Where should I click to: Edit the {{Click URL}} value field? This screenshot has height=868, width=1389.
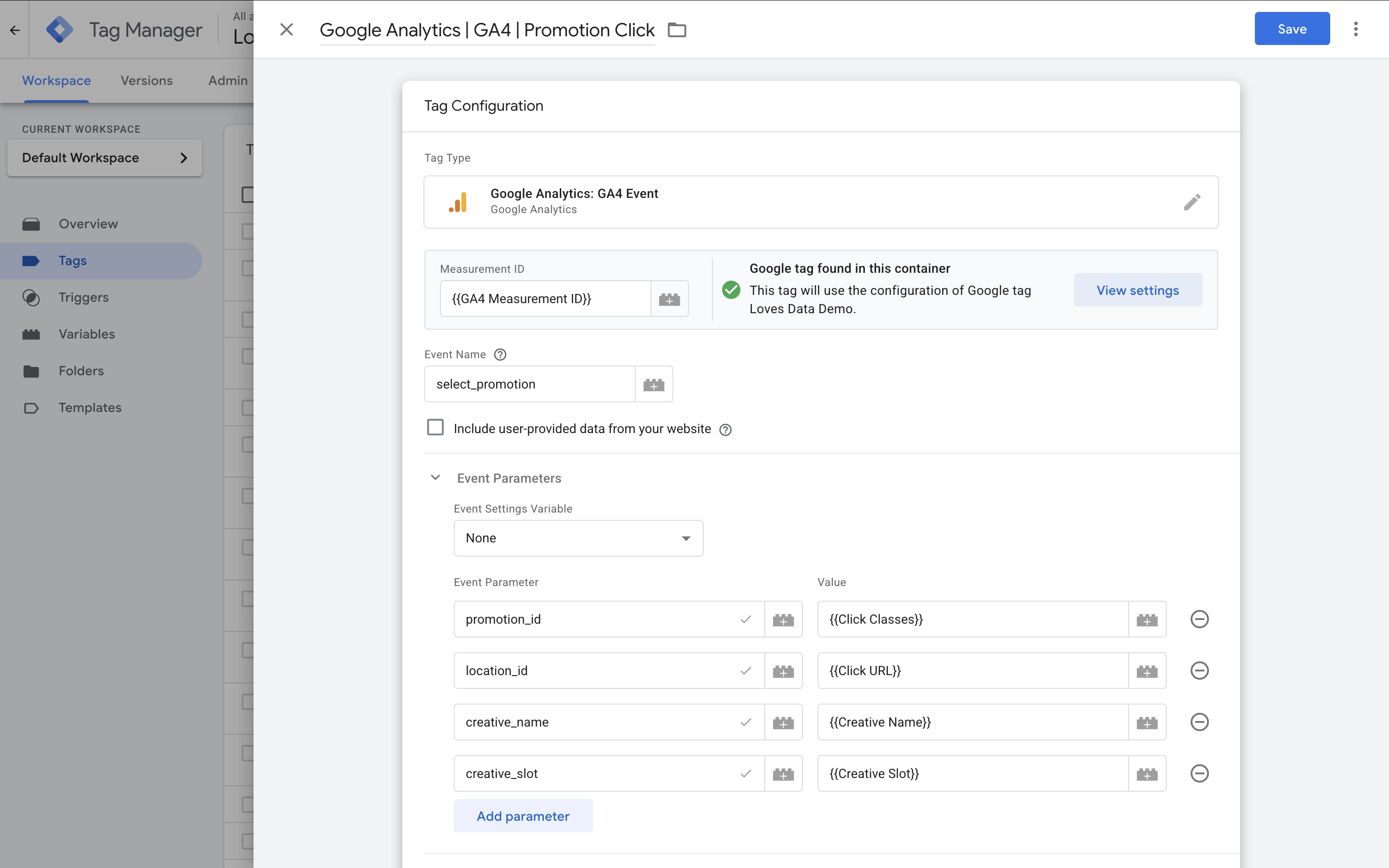(973, 671)
